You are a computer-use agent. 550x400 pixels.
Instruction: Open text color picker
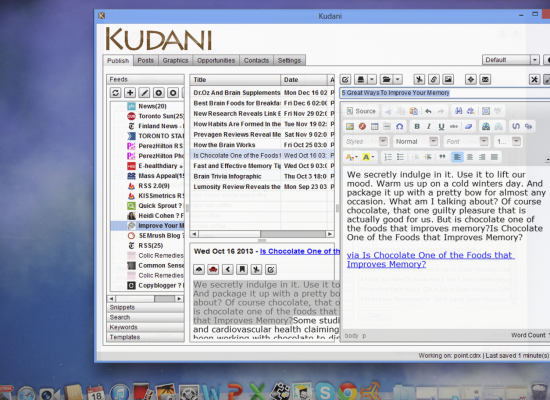(x=352, y=157)
